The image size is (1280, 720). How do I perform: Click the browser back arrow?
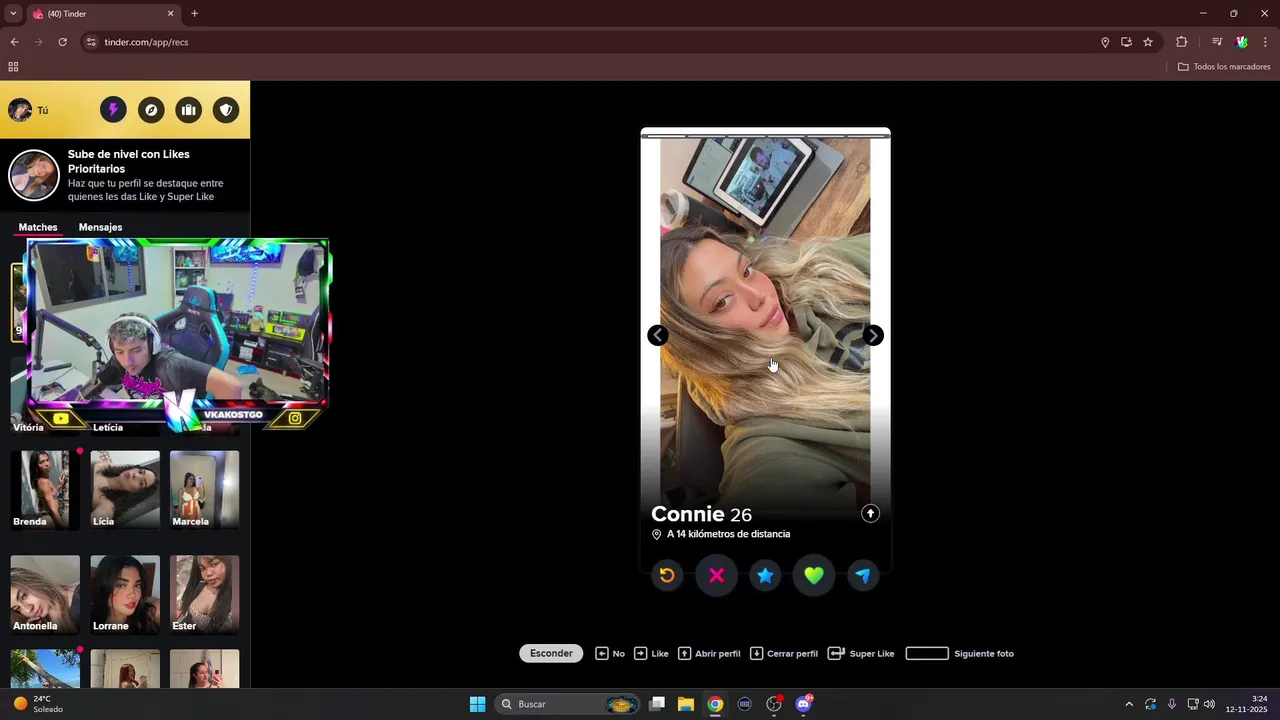(14, 42)
